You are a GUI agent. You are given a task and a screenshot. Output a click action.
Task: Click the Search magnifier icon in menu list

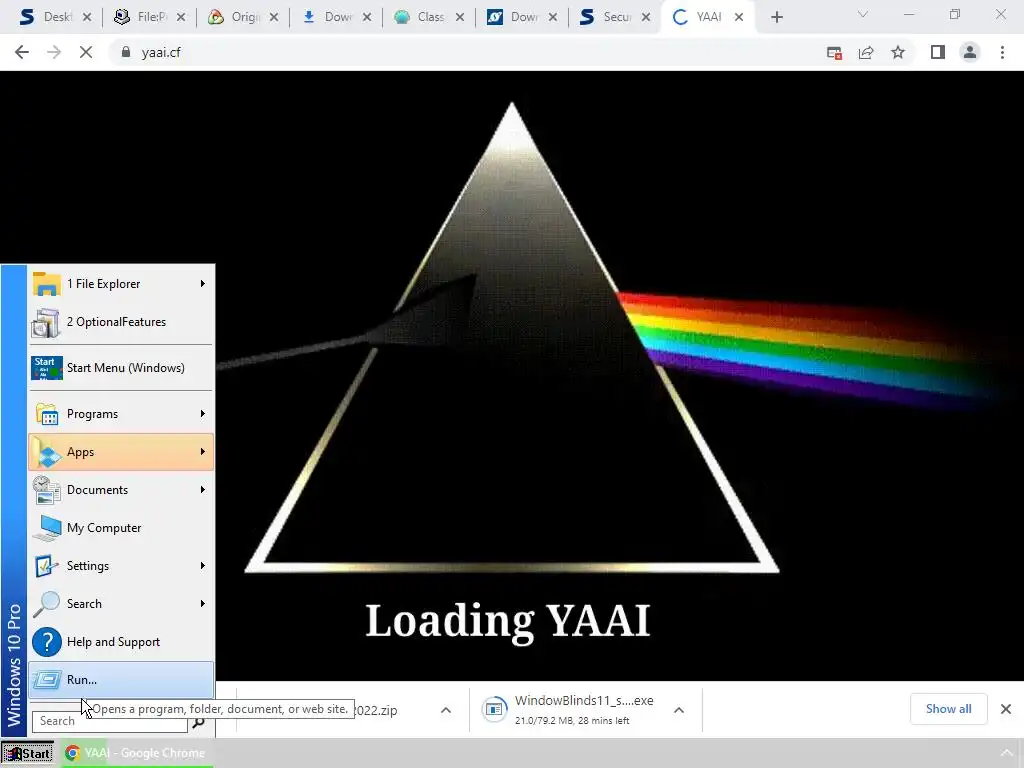click(46, 603)
